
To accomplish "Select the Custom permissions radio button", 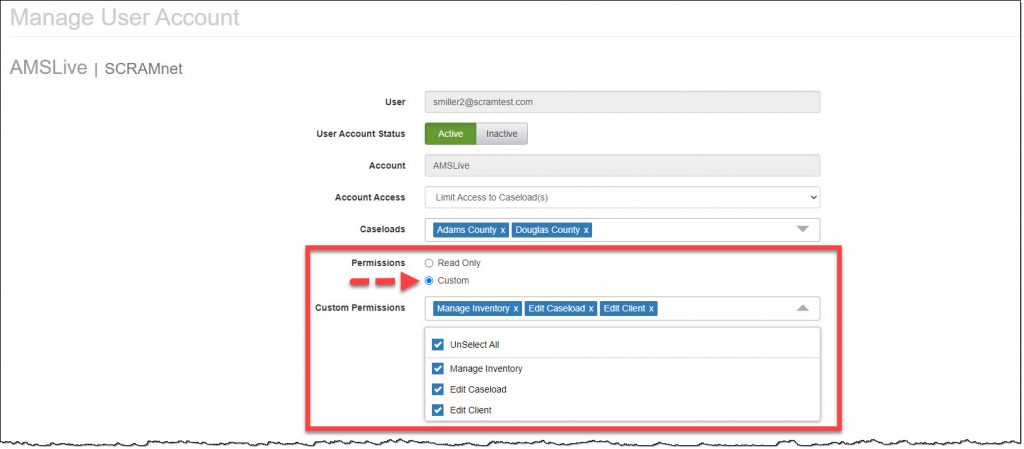I will tap(430, 281).
